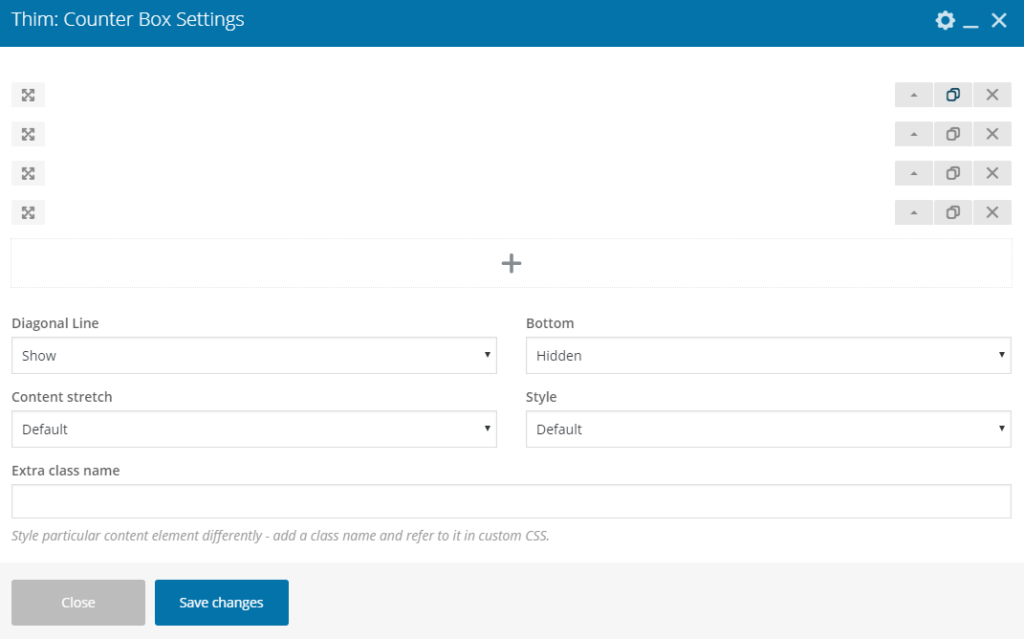
Task: Click the Save changes button
Action: [221, 602]
